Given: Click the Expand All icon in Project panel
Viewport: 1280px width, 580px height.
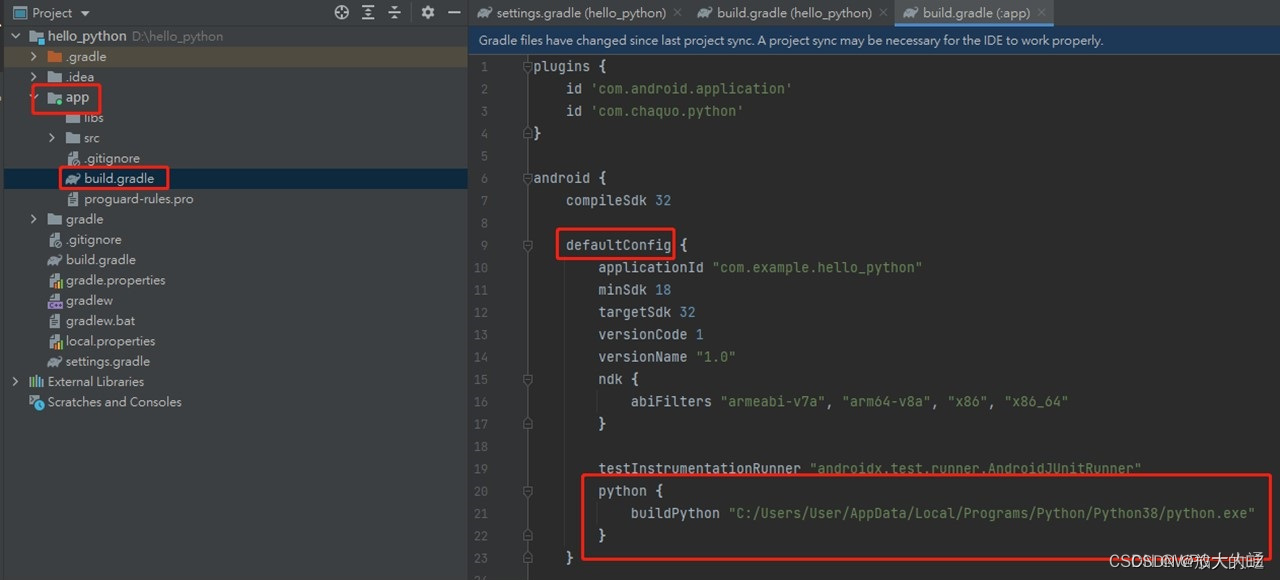Looking at the screenshot, I should 368,13.
